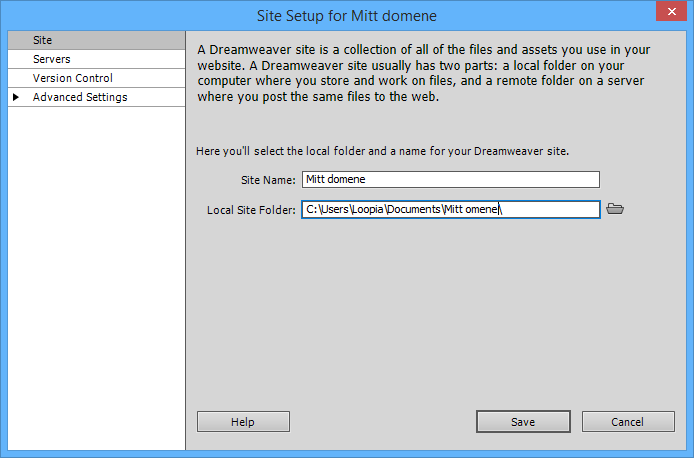Open the Servers category
This screenshot has width=694, height=458.
(x=96, y=59)
